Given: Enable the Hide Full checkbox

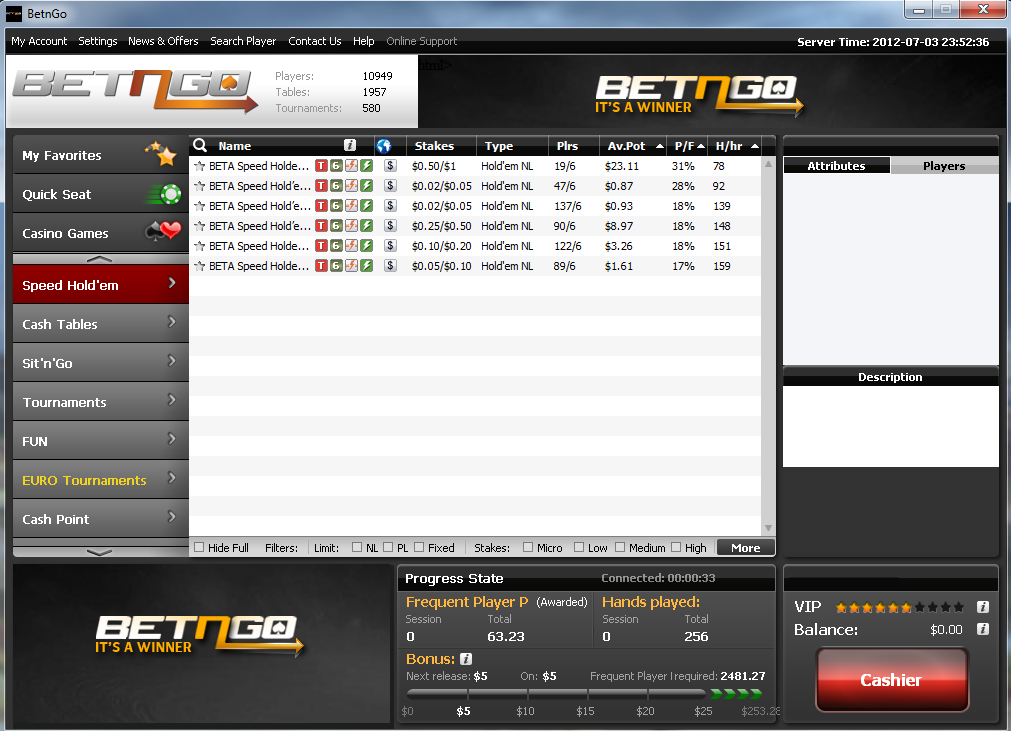Looking at the screenshot, I should pos(199,547).
